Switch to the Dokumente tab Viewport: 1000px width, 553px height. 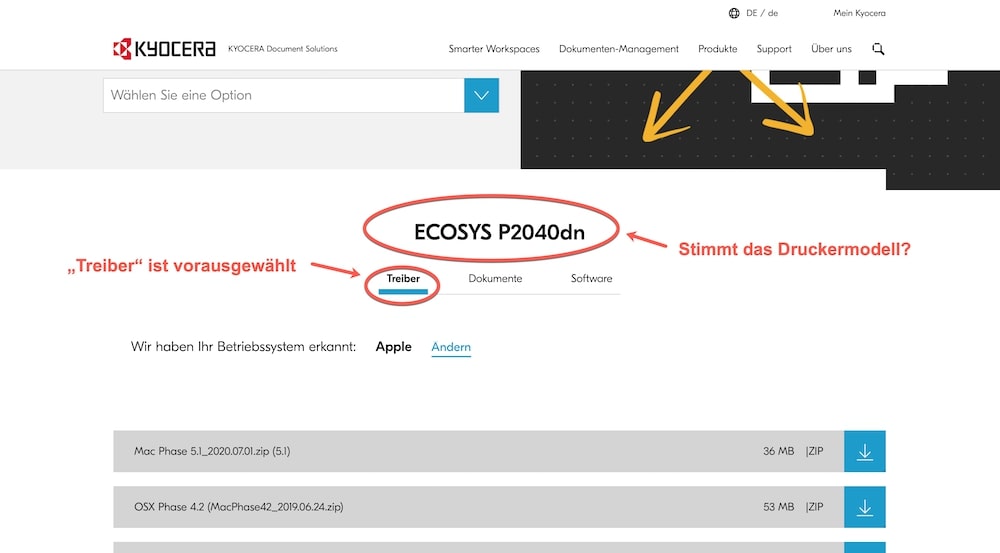[x=495, y=279]
